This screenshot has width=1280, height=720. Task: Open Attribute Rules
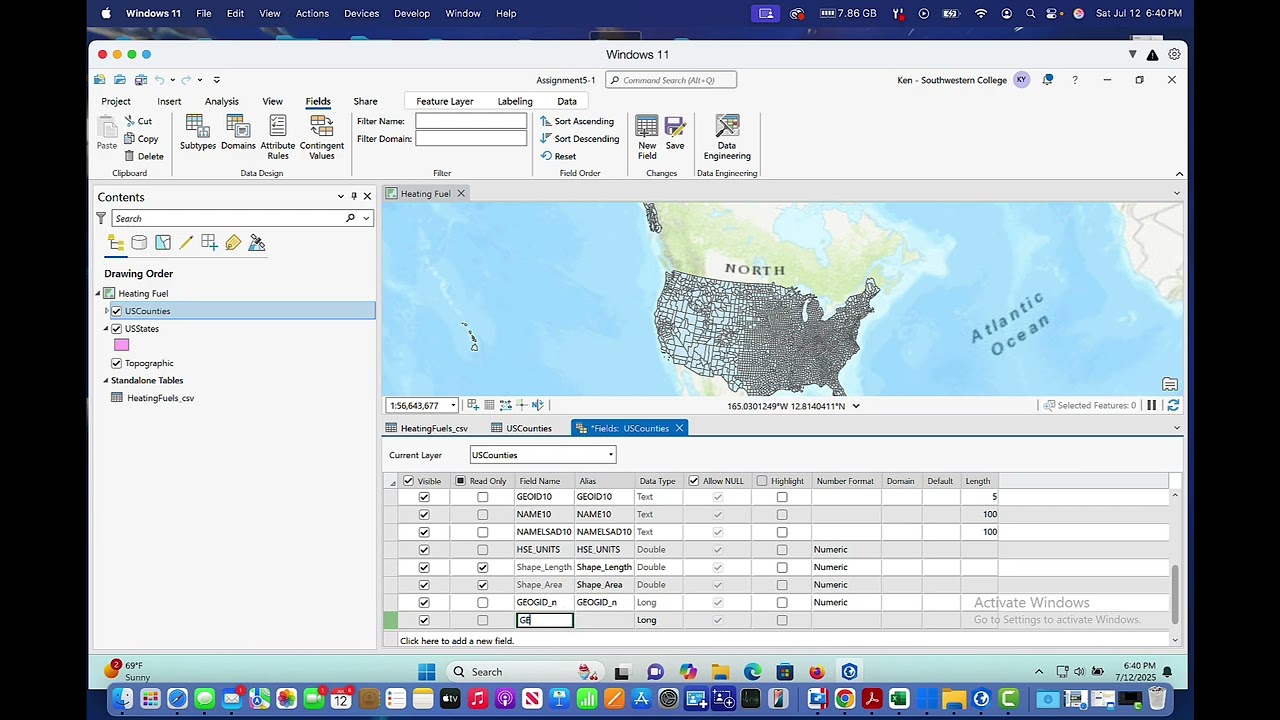(278, 137)
